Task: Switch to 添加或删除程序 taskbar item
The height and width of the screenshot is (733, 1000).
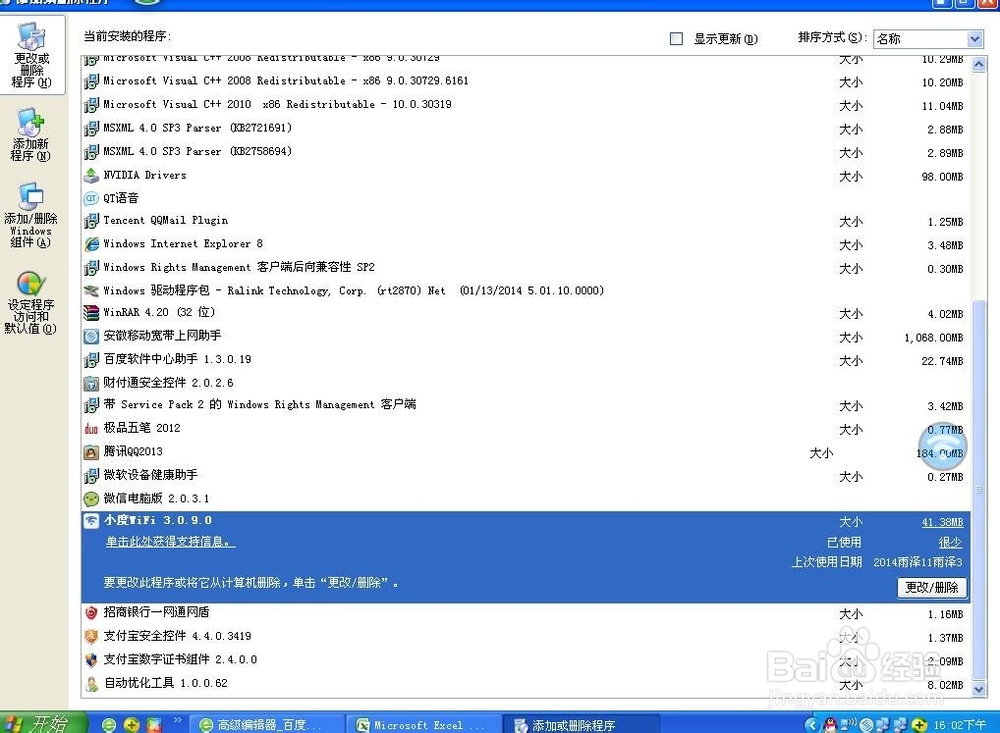Action: pyautogui.click(x=580, y=725)
